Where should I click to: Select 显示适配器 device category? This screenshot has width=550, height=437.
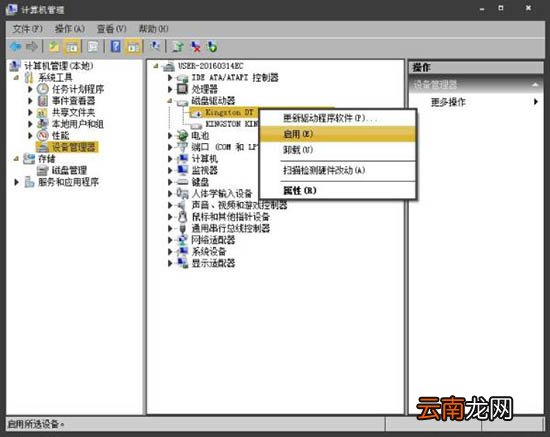point(213,263)
